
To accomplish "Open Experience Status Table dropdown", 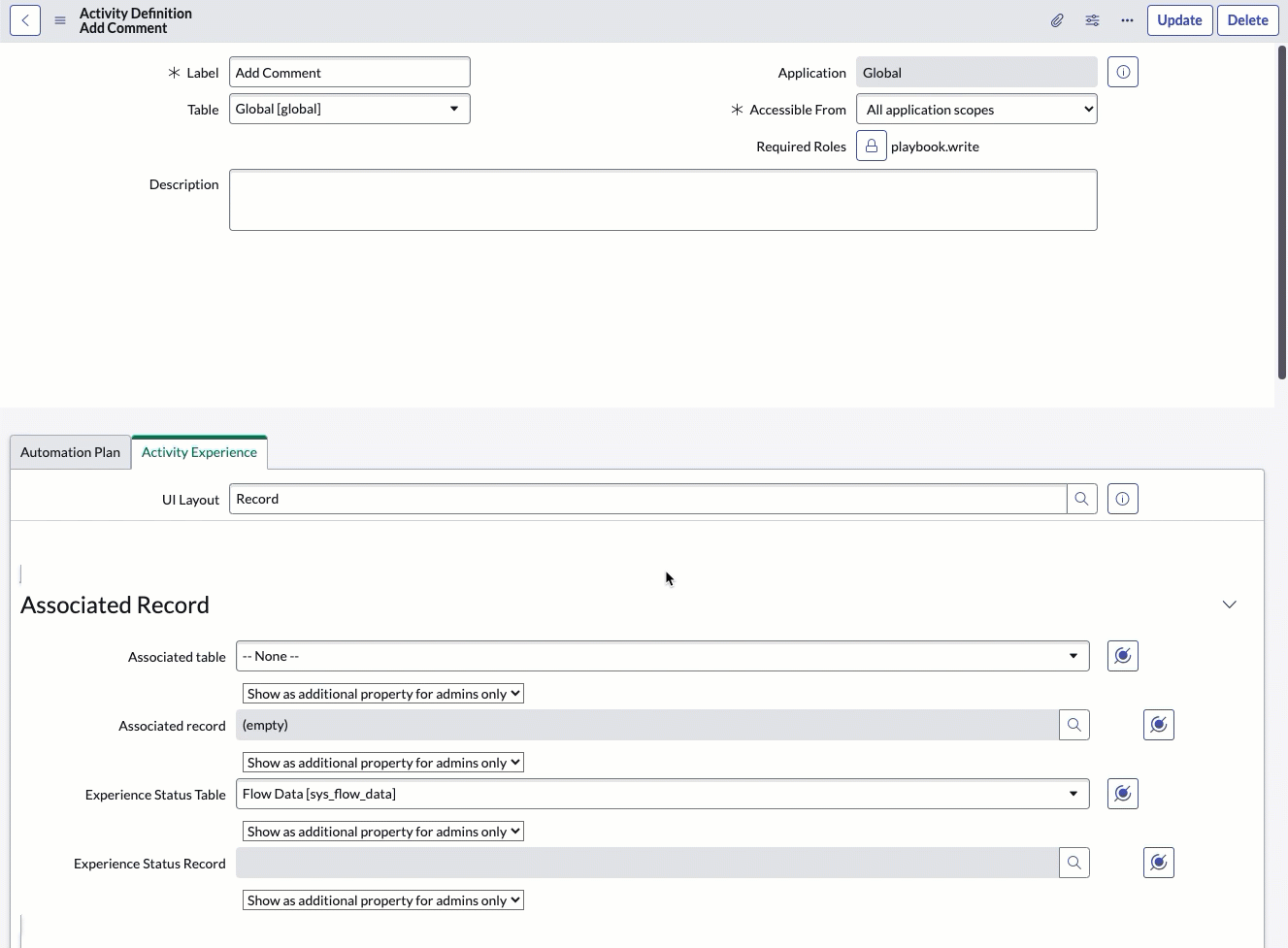I will [x=662, y=794].
